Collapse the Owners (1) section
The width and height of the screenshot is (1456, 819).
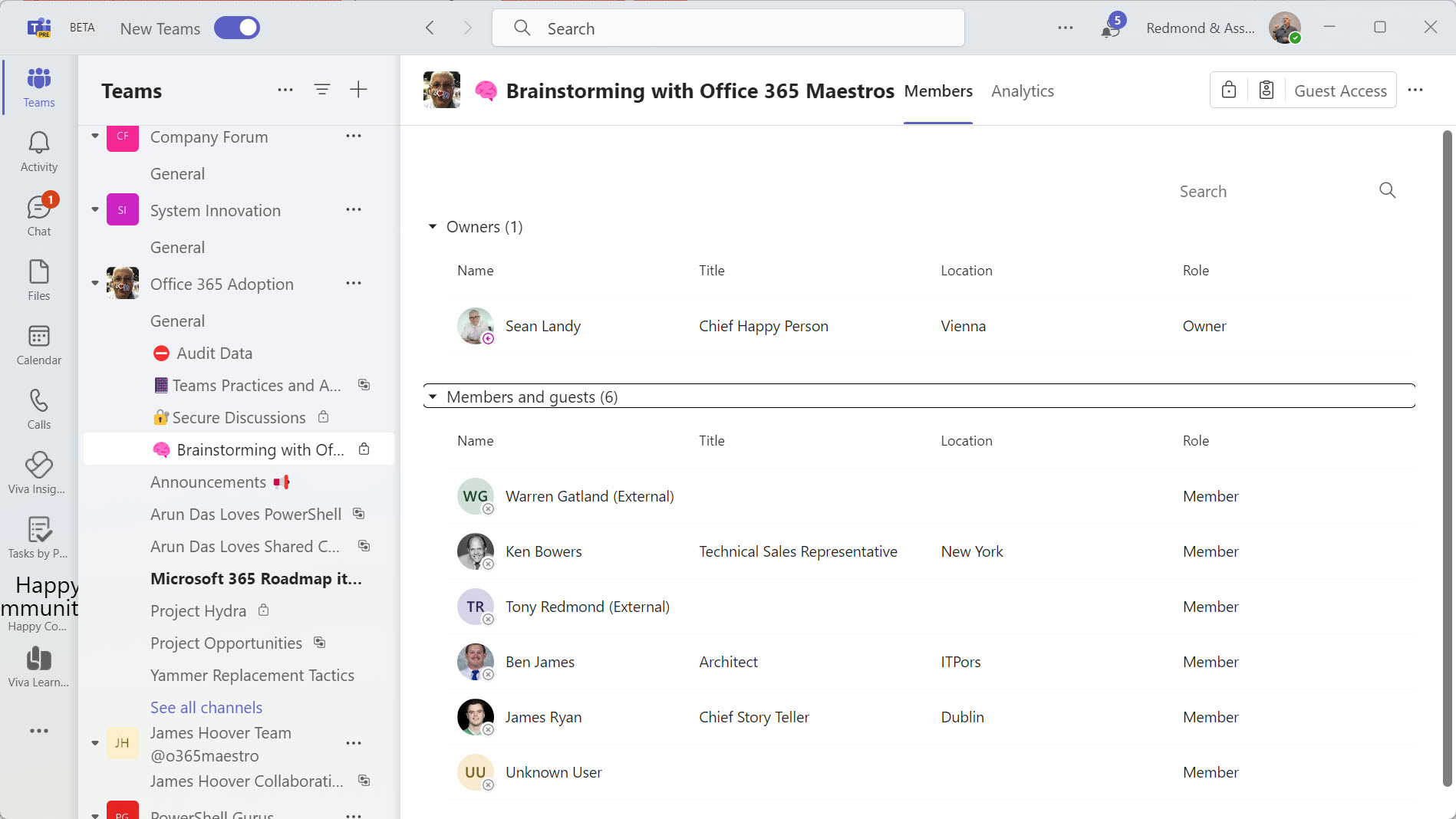[x=433, y=227]
